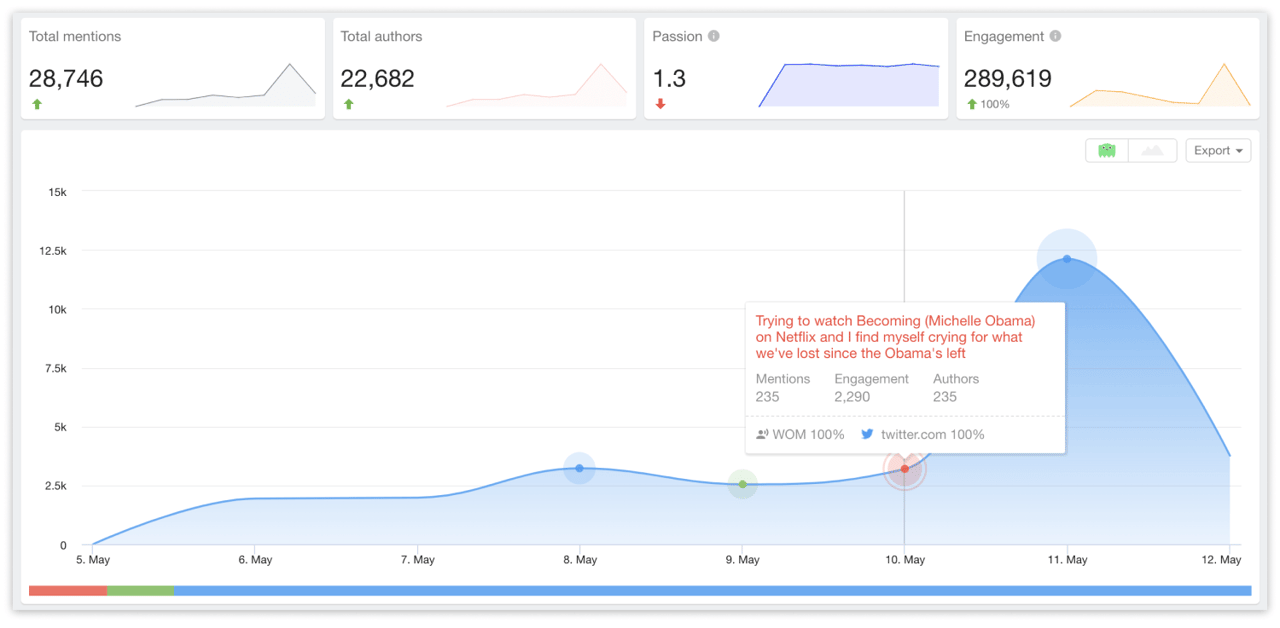Click the green ghost chart mode icon
Image resolution: width=1280 pixels, height=628 pixels.
tap(1106, 150)
